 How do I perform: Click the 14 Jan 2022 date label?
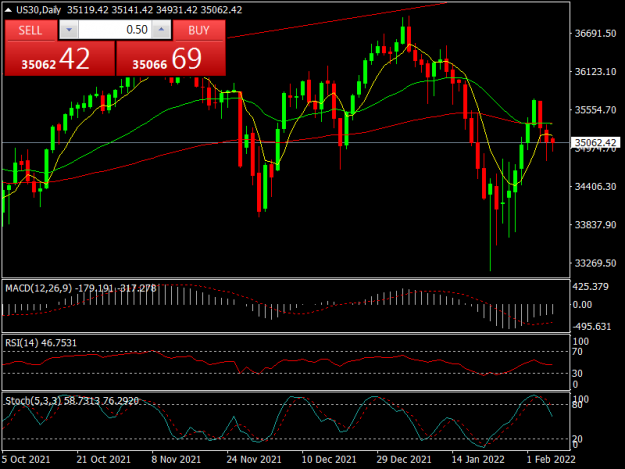[x=478, y=459]
